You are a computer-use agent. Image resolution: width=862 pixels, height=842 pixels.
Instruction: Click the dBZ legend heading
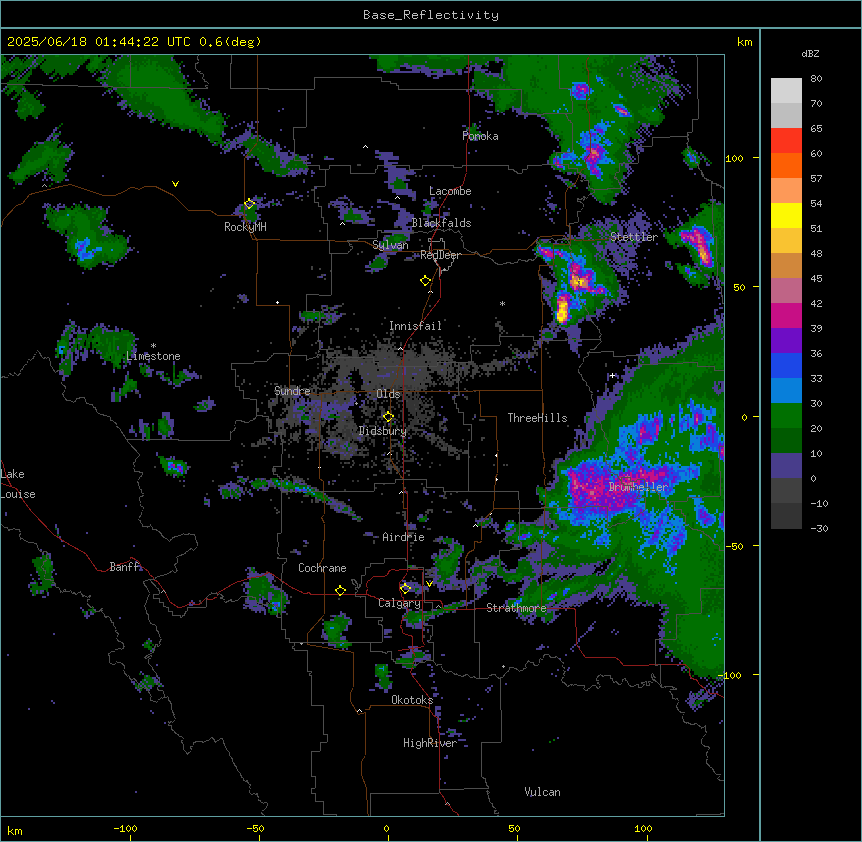pyautogui.click(x=810, y=53)
